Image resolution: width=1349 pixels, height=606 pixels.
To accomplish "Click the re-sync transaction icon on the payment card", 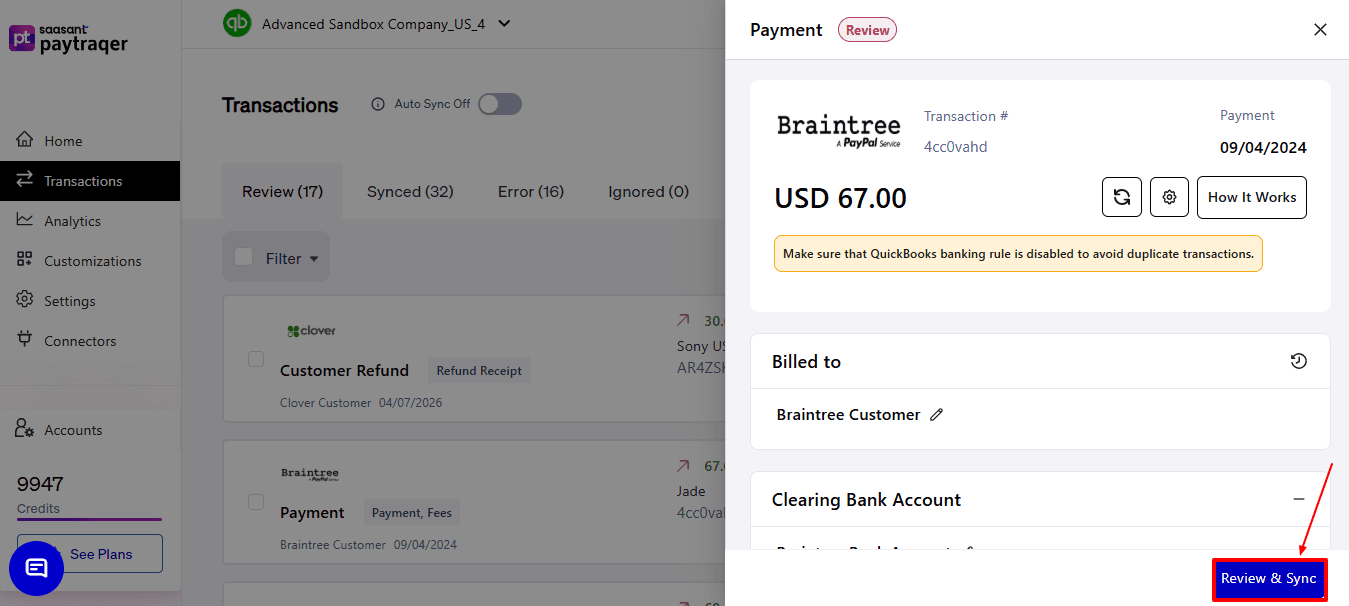I will 1121,197.
